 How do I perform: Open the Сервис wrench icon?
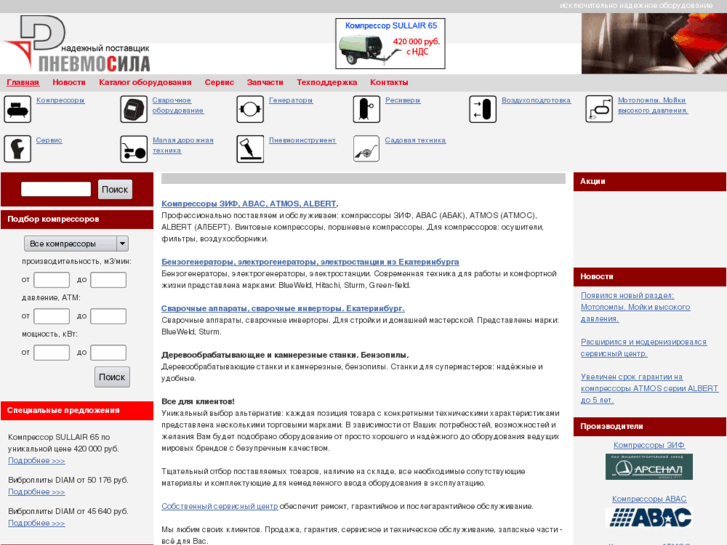18,149
